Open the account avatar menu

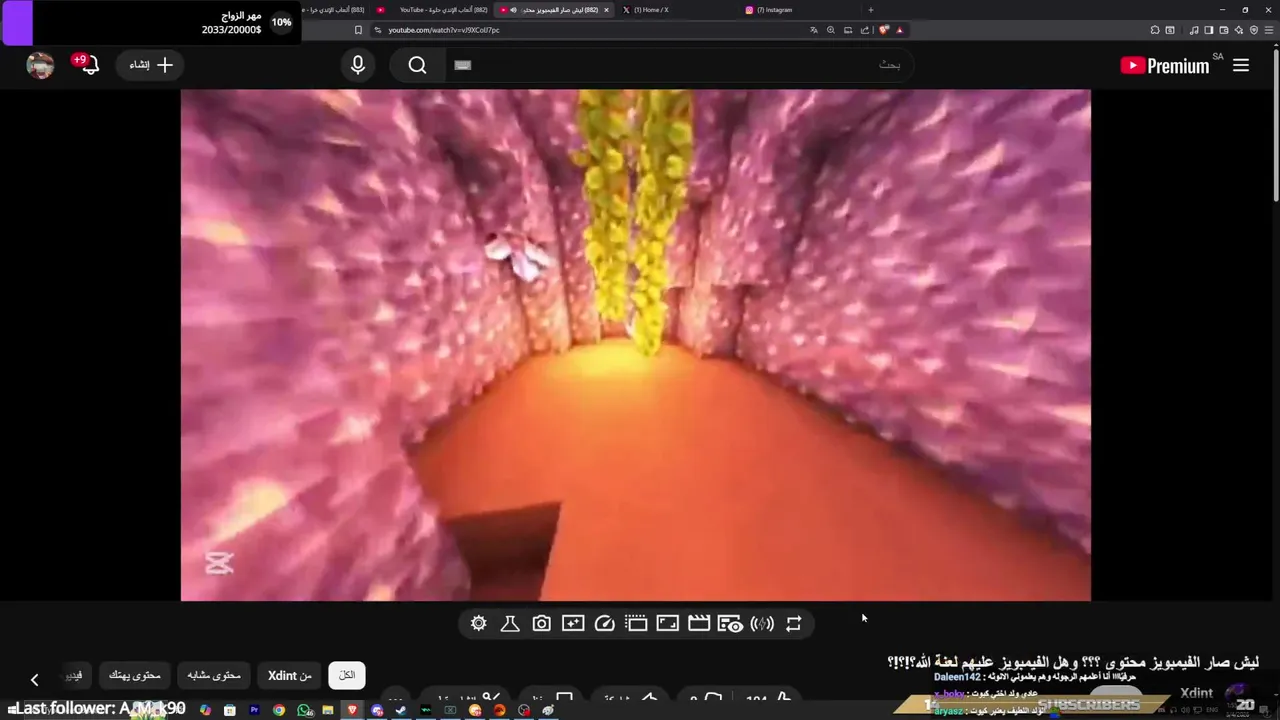(x=40, y=65)
